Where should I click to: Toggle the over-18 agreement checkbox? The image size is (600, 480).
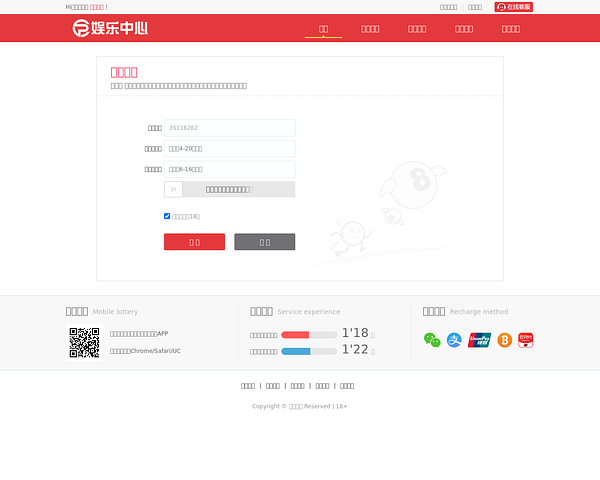point(167,216)
